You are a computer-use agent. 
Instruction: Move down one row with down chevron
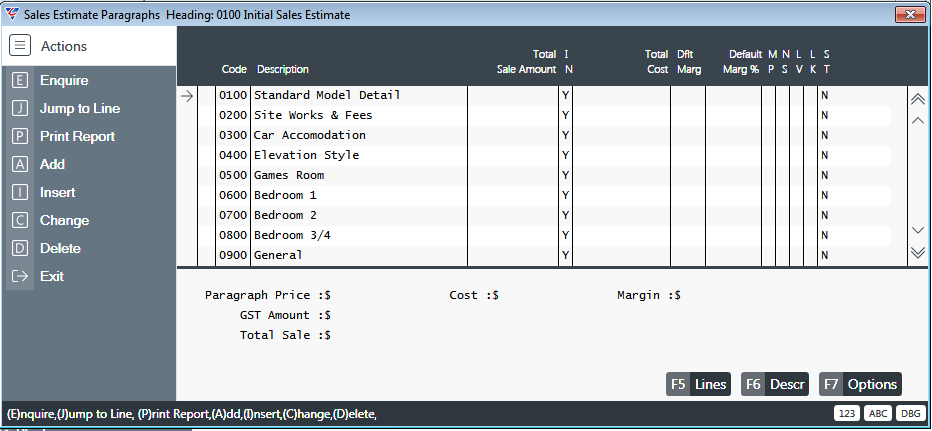pos(917,230)
